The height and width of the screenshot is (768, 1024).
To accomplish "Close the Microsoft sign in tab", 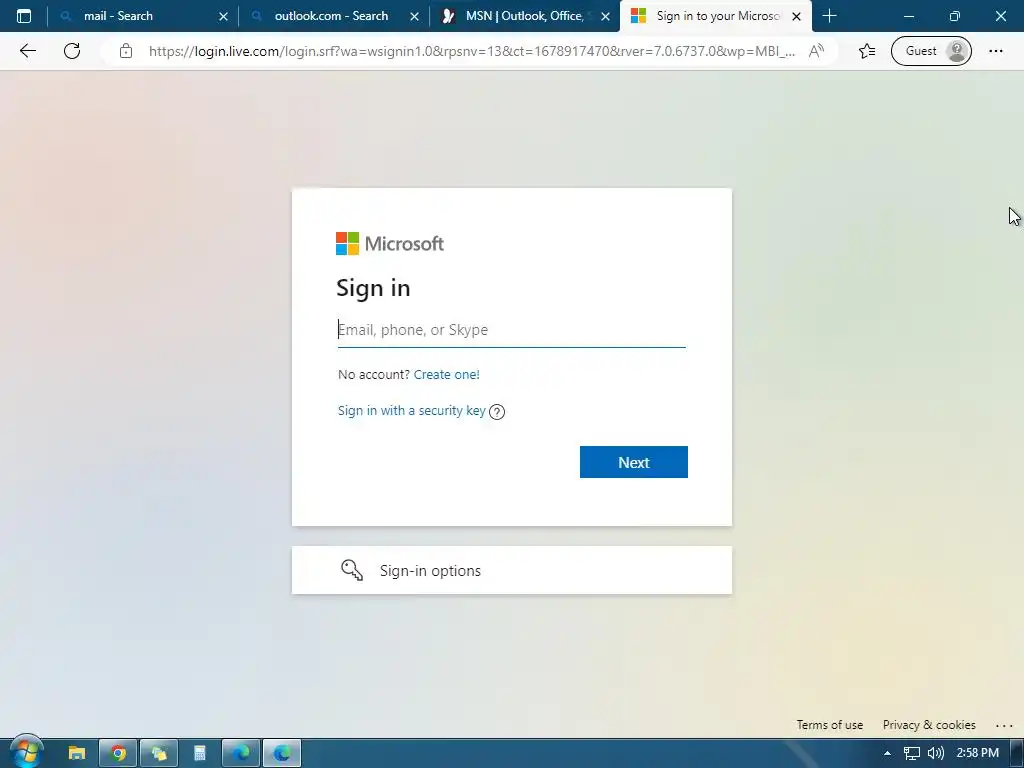I will (796, 16).
